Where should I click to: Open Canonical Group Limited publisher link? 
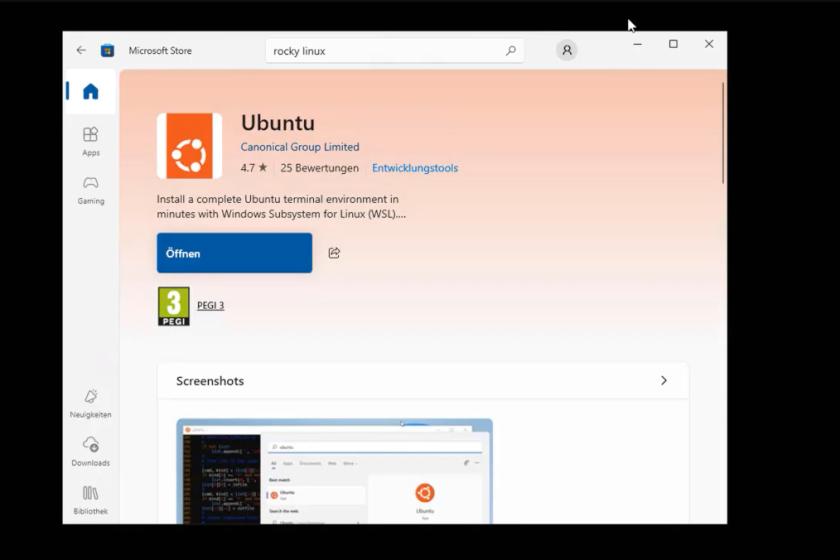(300, 147)
